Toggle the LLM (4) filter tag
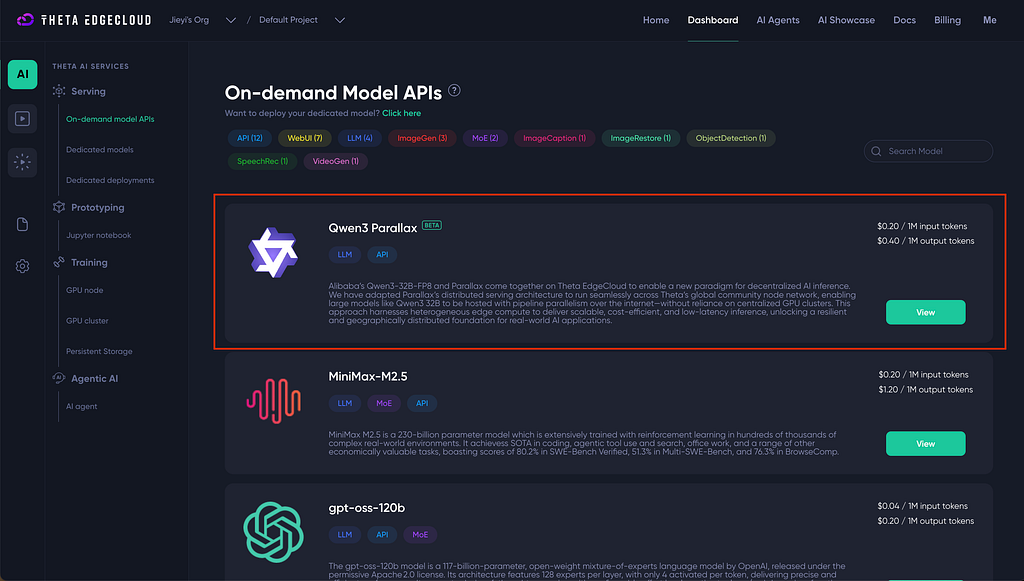This screenshot has height=581, width=1024. coord(360,138)
